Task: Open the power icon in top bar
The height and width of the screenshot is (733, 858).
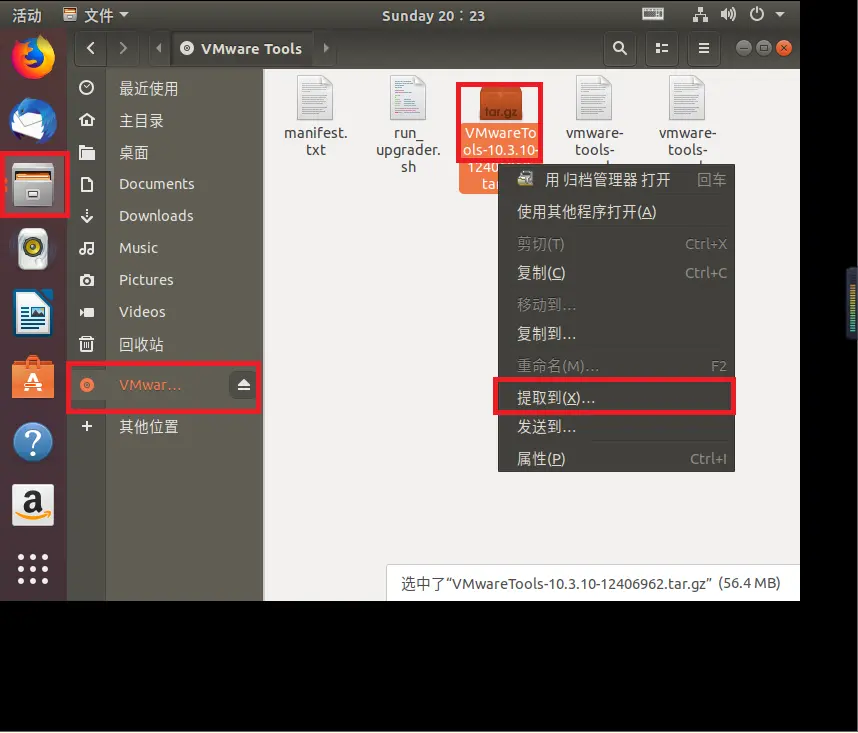Action: 757,15
